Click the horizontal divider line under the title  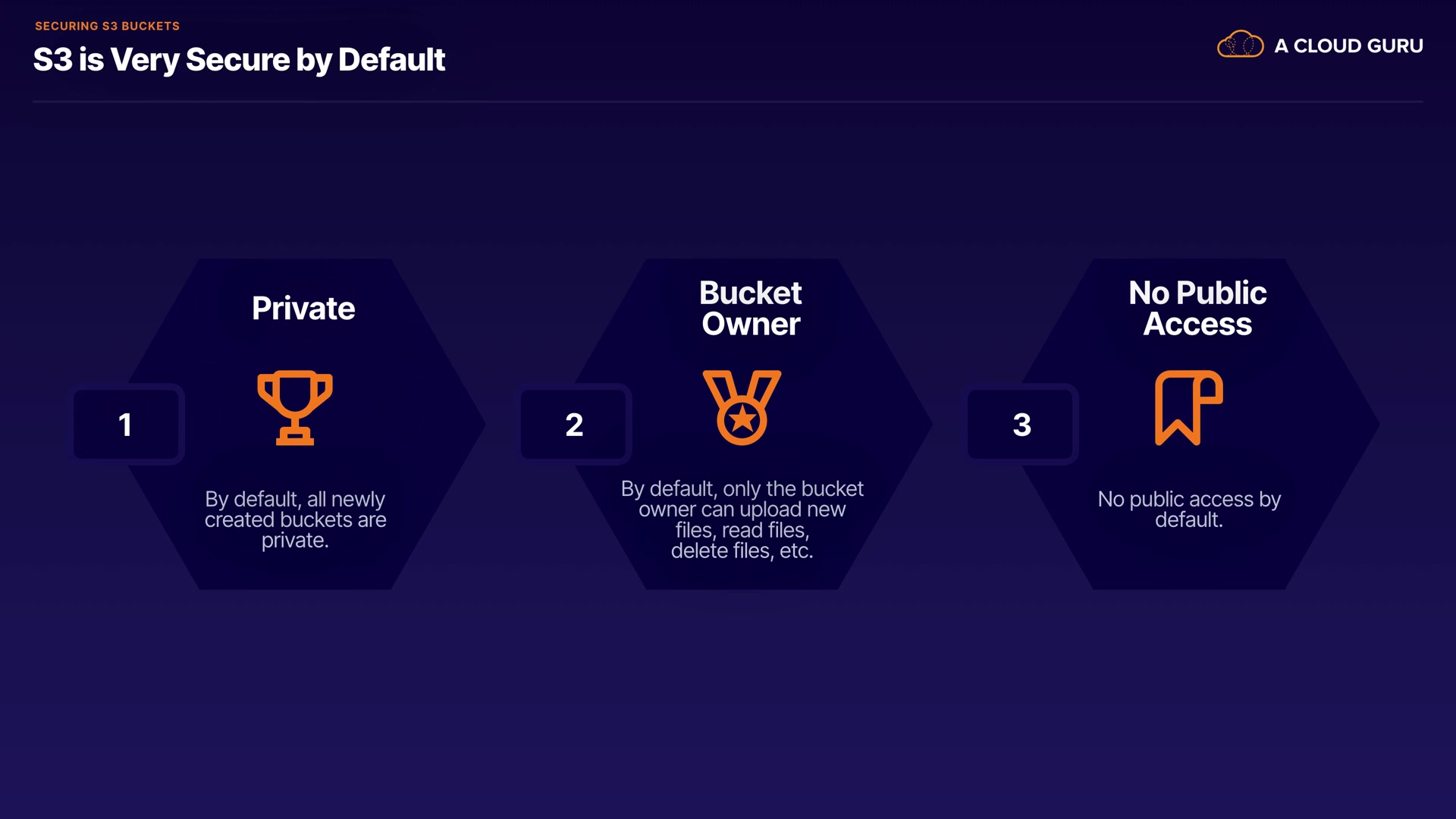tap(728, 101)
